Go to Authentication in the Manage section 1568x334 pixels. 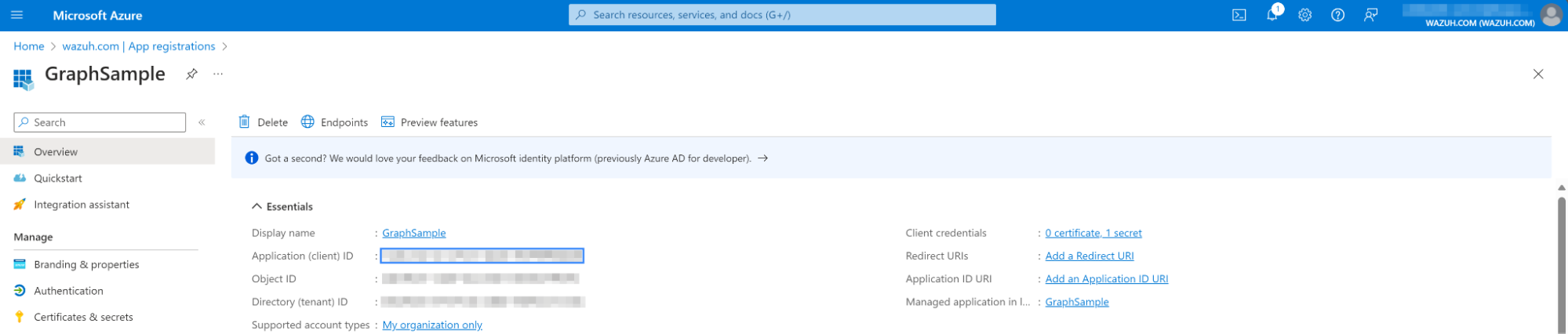(68, 291)
